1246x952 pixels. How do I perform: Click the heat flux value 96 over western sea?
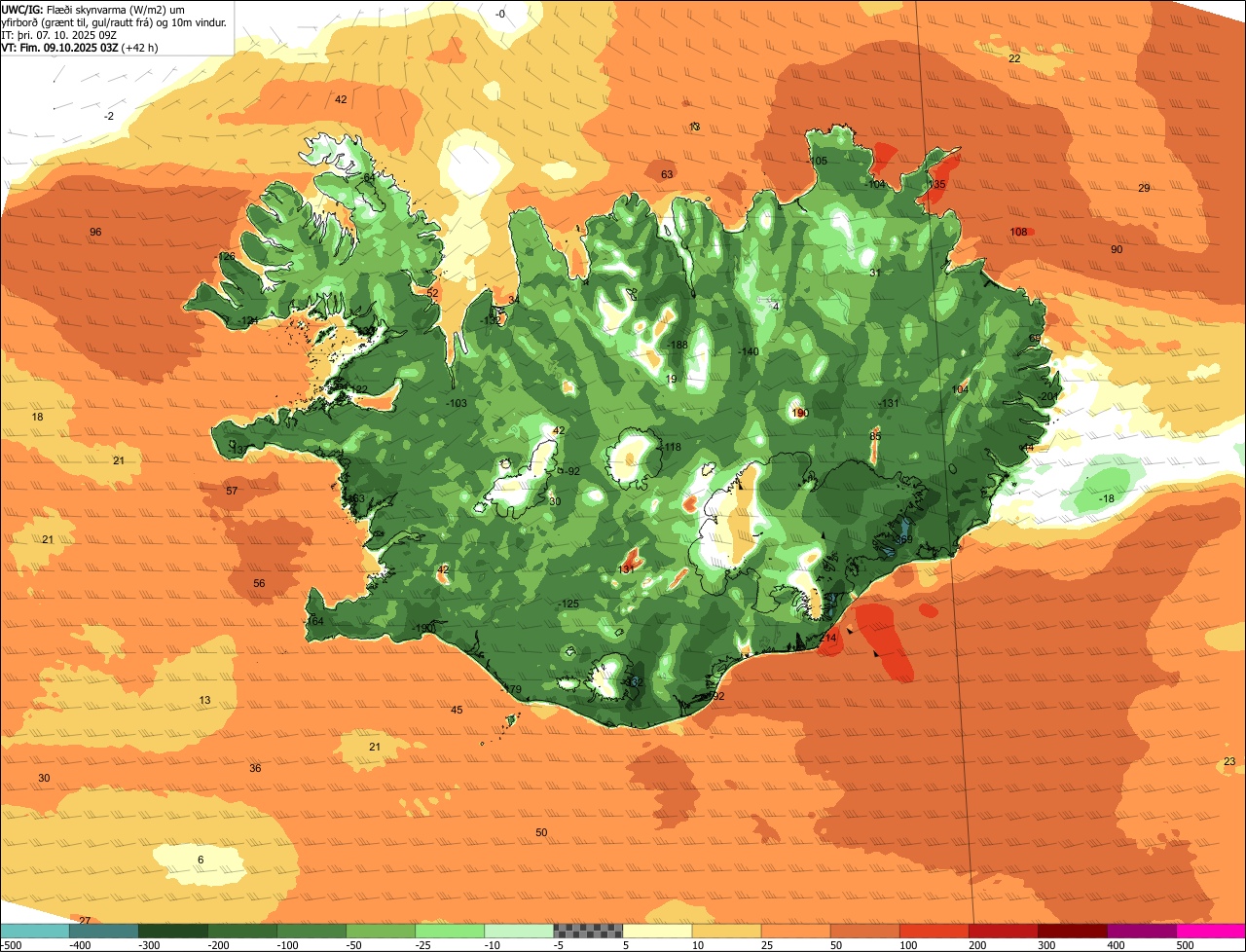(x=95, y=232)
